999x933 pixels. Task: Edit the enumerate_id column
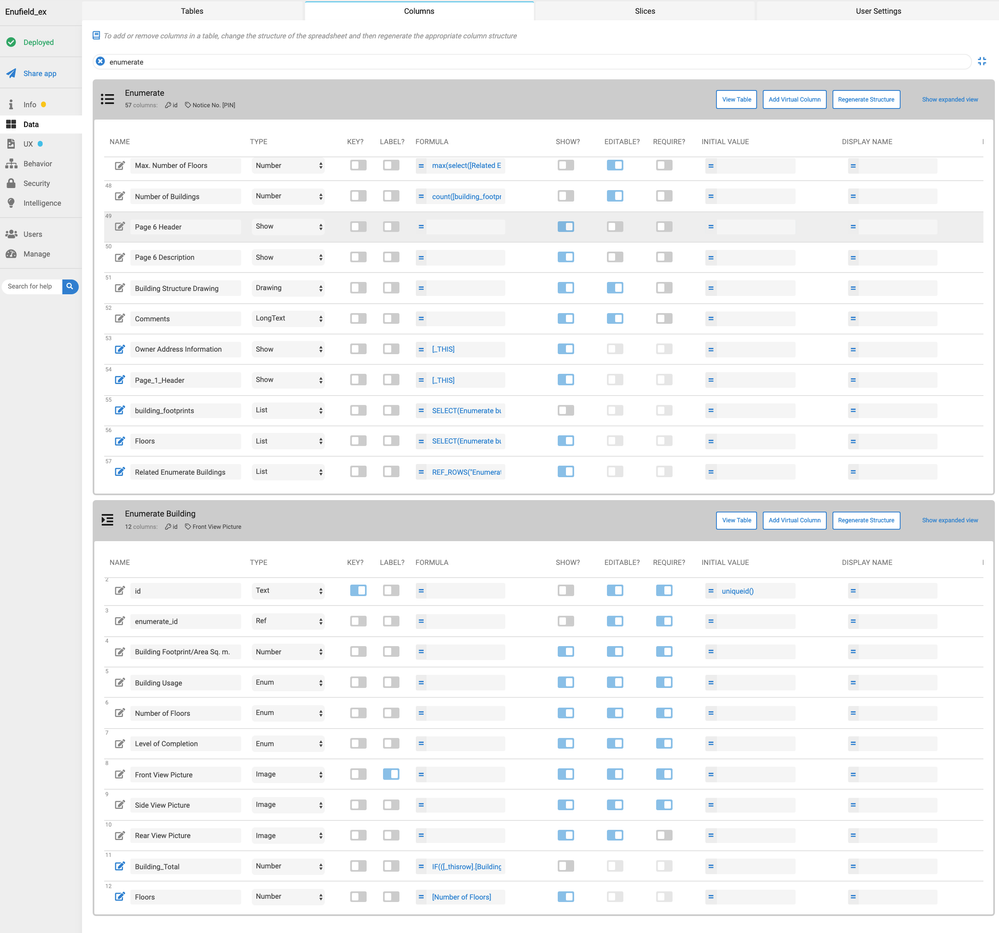tap(119, 621)
